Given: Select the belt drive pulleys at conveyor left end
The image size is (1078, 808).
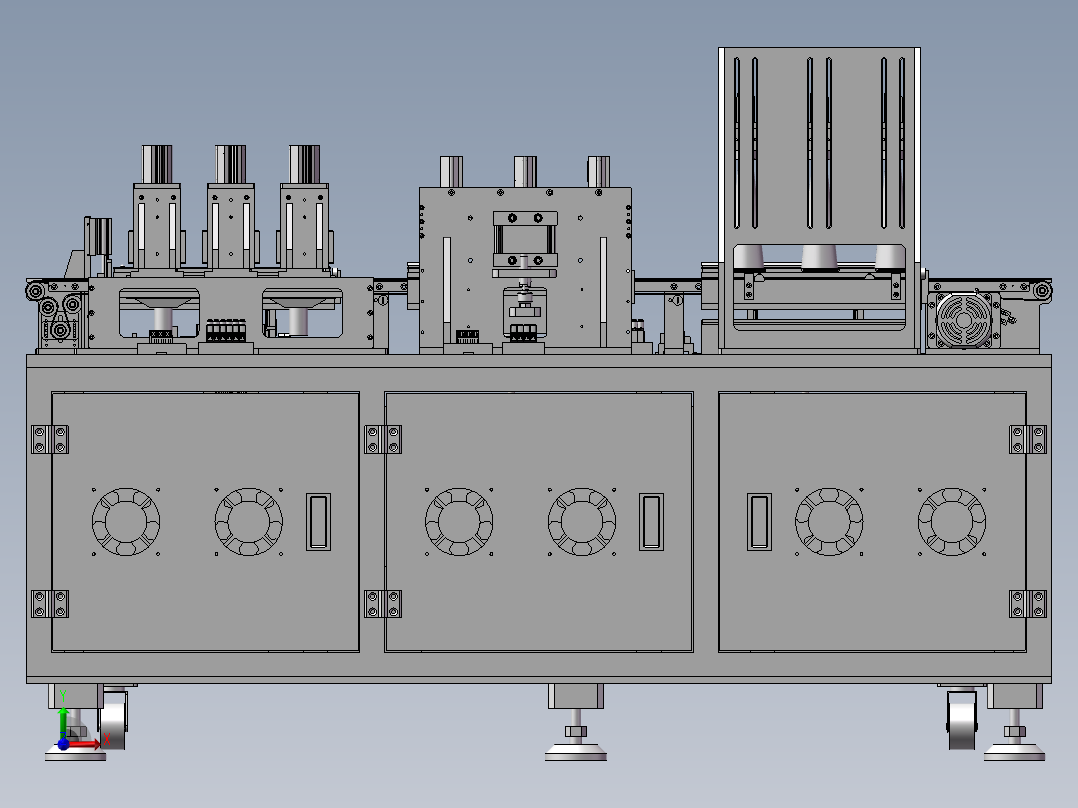Looking at the screenshot, I should (x=60, y=317).
